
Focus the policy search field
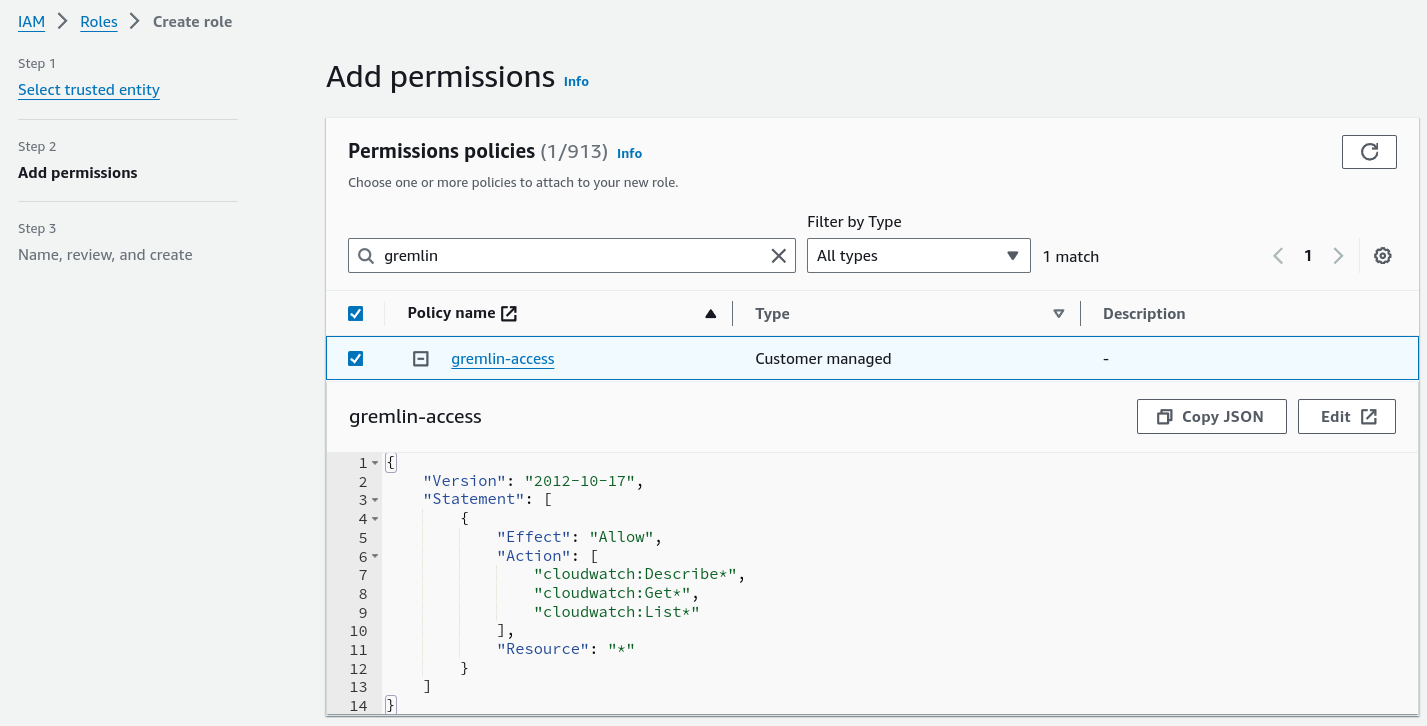[x=571, y=256]
